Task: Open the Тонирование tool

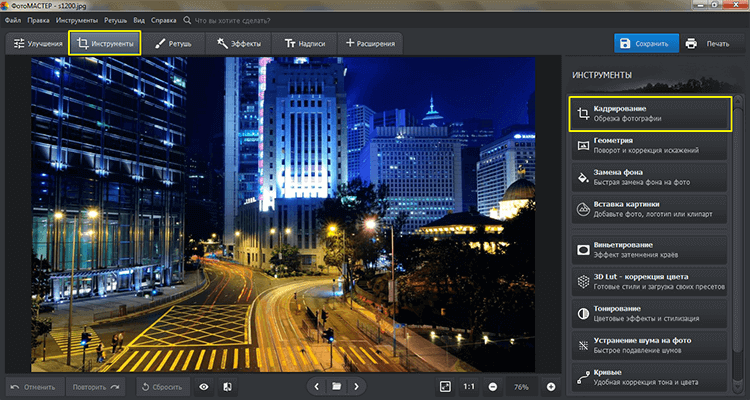Action: [650, 314]
